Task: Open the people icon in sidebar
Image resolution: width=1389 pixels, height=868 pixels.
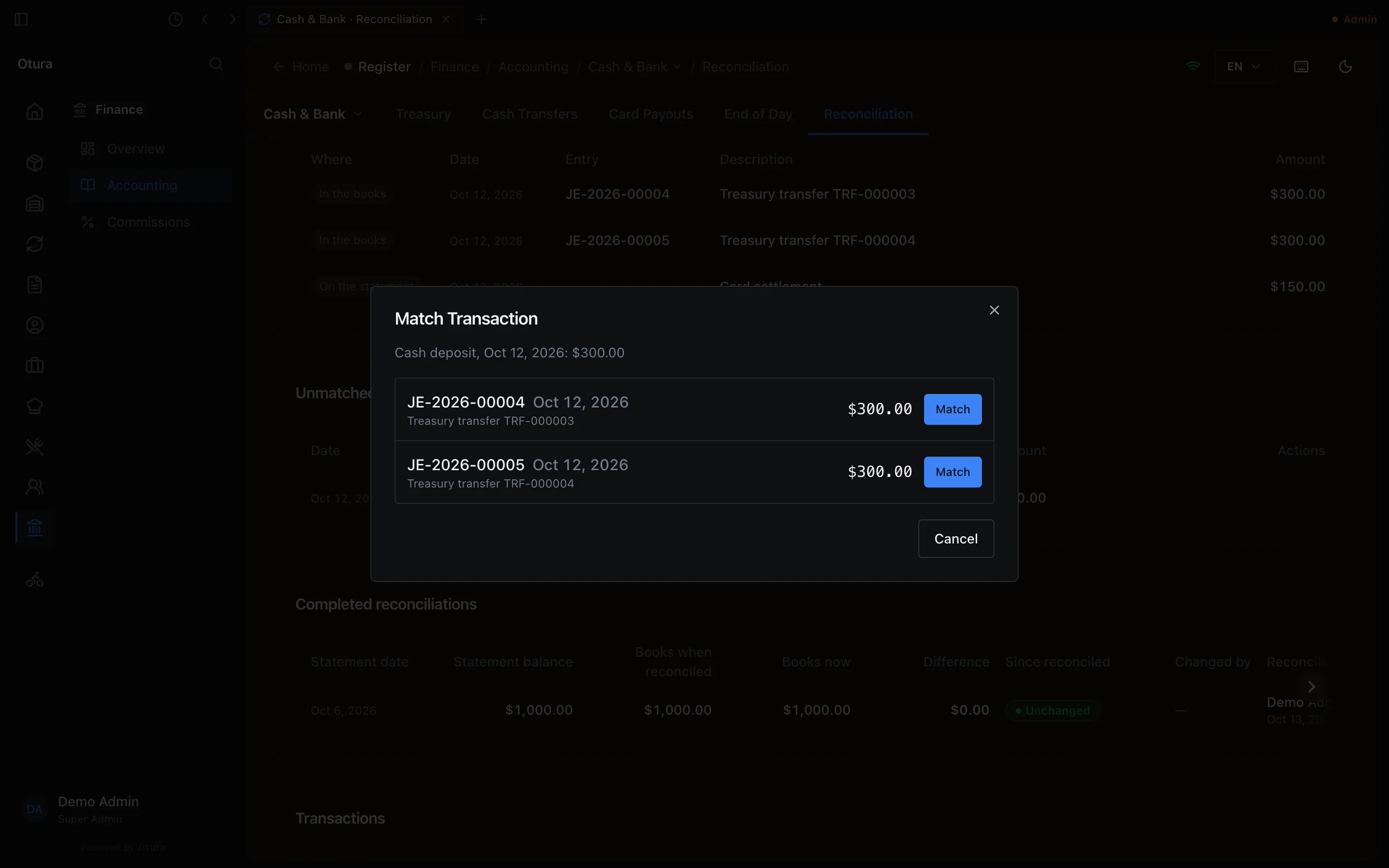Action: coord(34,488)
